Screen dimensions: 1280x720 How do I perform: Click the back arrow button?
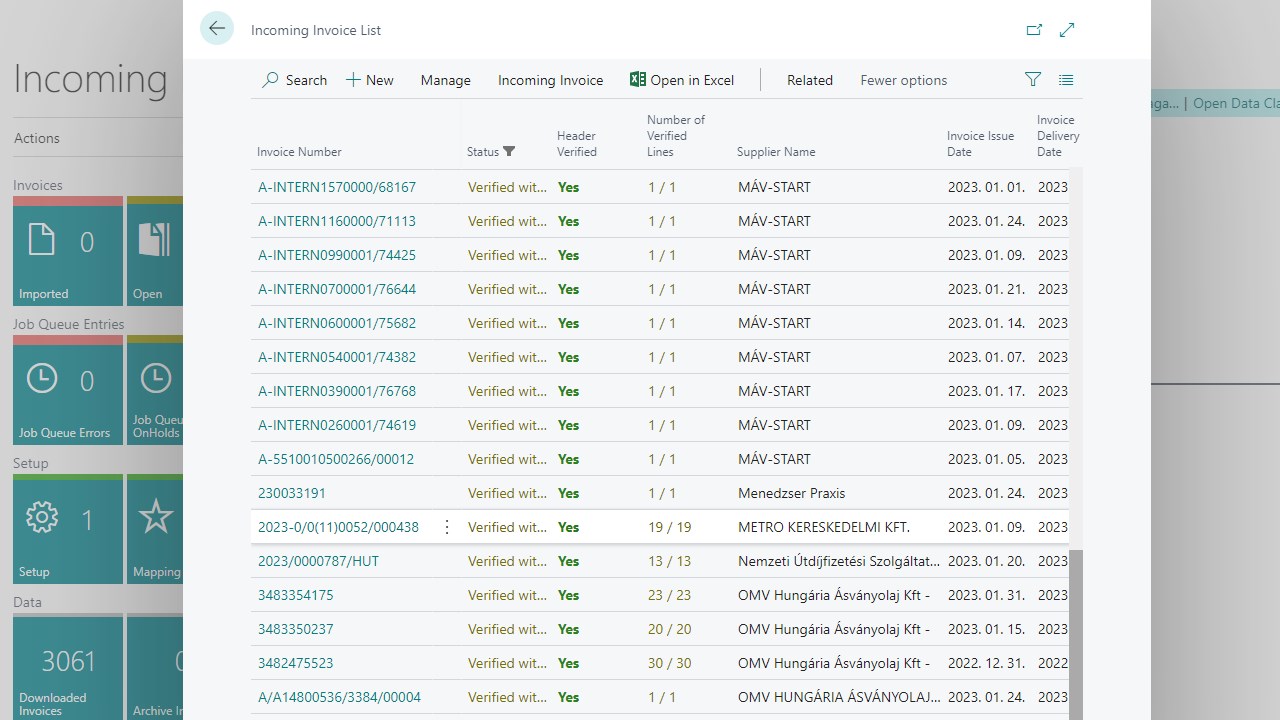(x=217, y=29)
